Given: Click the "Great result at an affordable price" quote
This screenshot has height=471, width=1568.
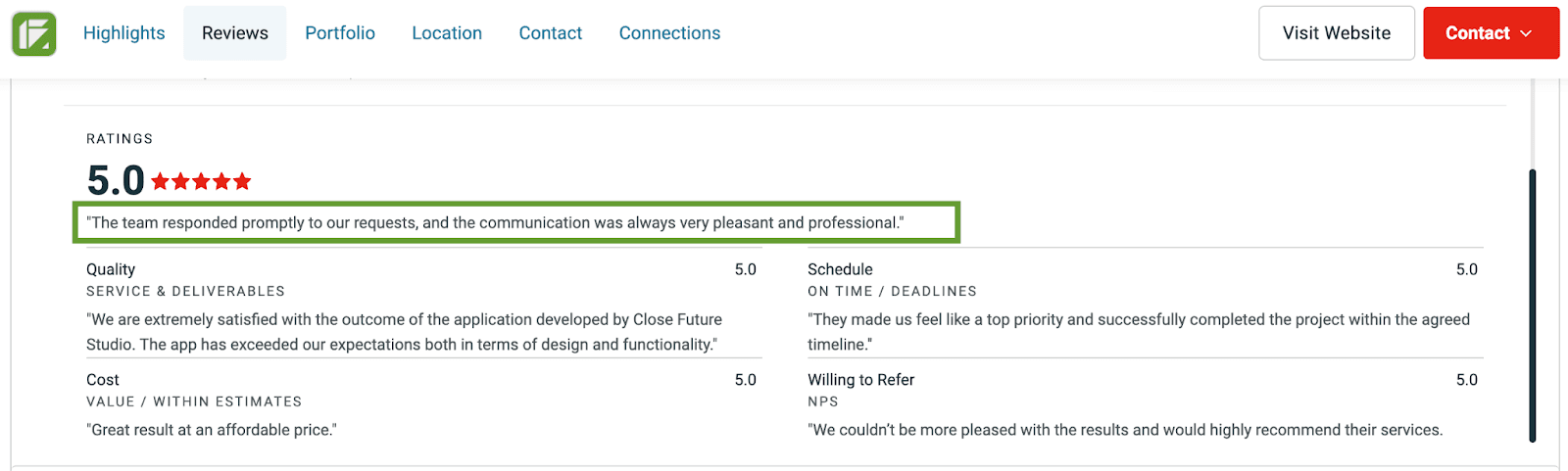Looking at the screenshot, I should [x=212, y=430].
